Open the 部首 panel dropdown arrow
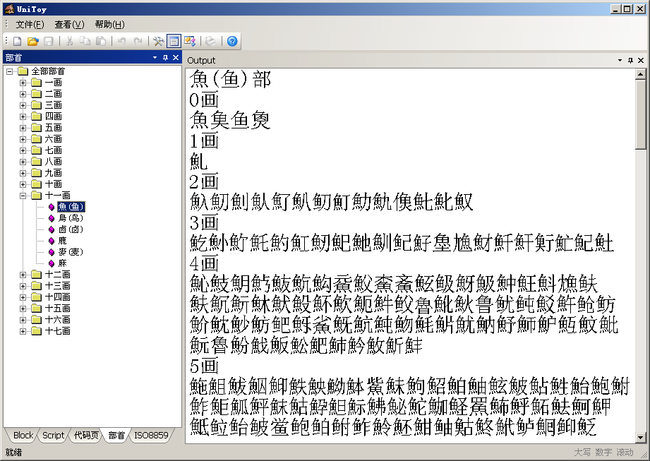This screenshot has height=461, width=650. pyautogui.click(x=155, y=58)
